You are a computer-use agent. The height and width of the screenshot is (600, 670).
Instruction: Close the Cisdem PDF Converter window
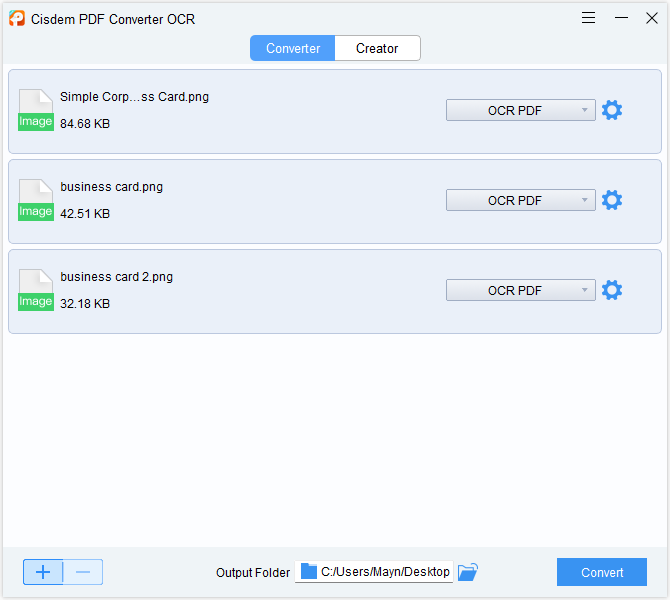tap(652, 18)
